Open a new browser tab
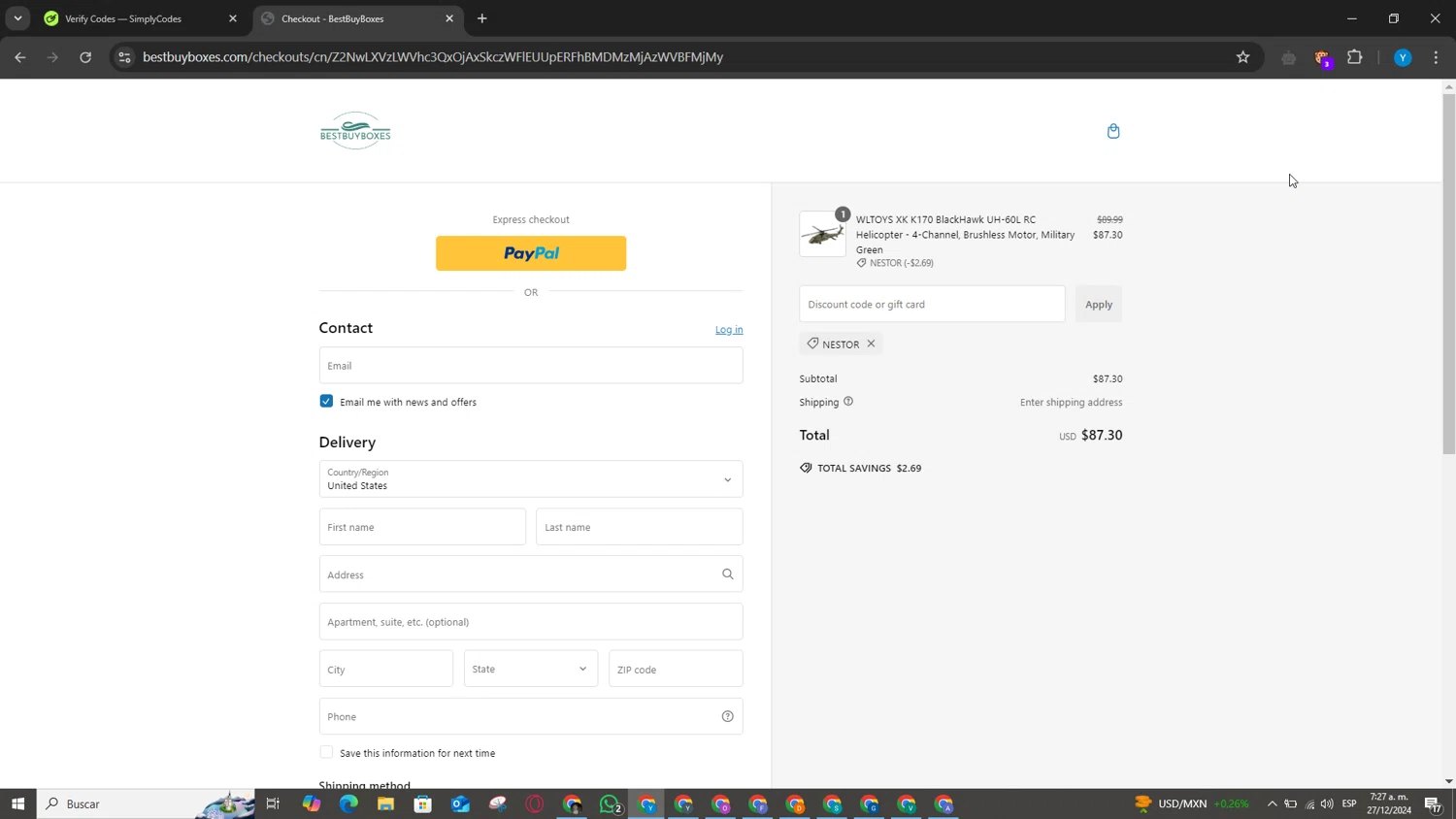The height and width of the screenshot is (819, 1456). pyautogui.click(x=482, y=18)
